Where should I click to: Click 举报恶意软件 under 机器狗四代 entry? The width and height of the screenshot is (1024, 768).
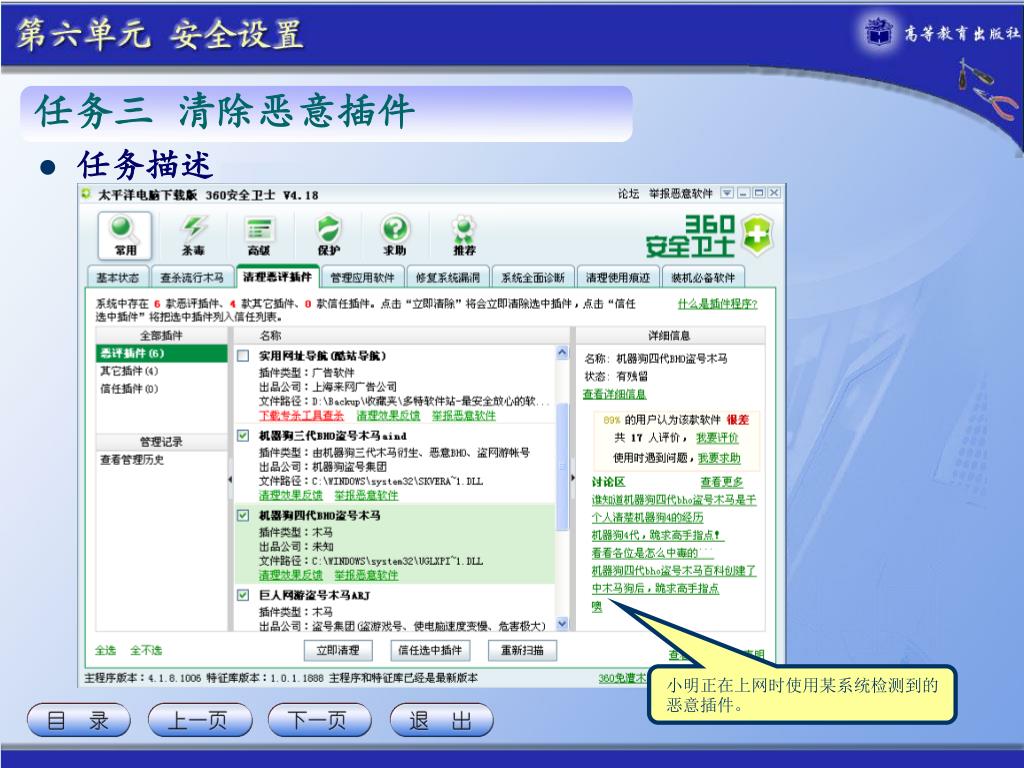(366, 575)
